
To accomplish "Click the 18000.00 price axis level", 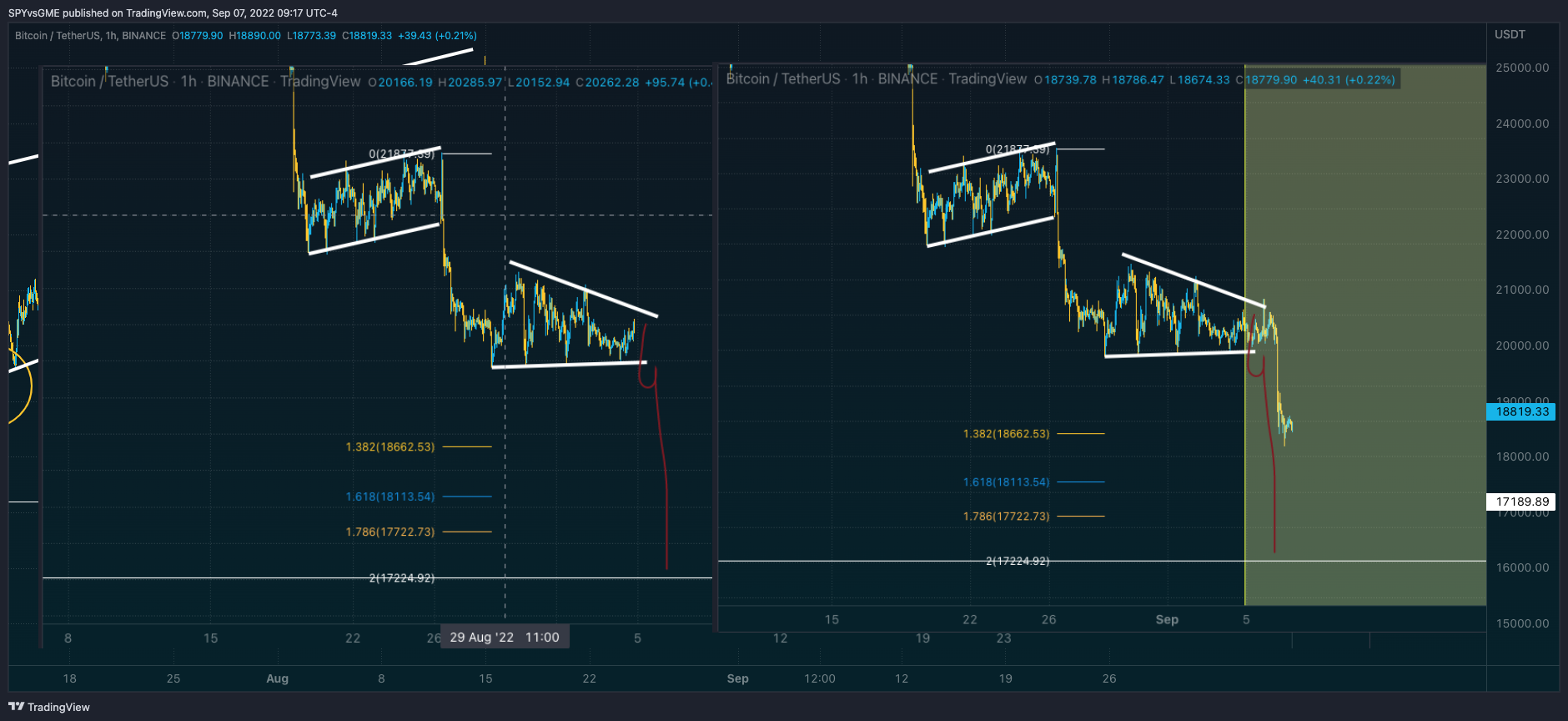I will (x=1522, y=456).
